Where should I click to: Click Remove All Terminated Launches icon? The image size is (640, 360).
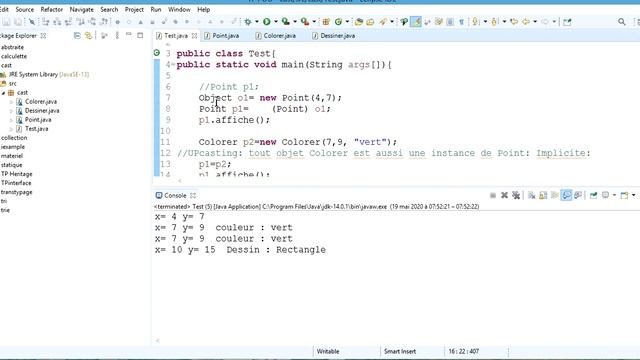click(516, 196)
